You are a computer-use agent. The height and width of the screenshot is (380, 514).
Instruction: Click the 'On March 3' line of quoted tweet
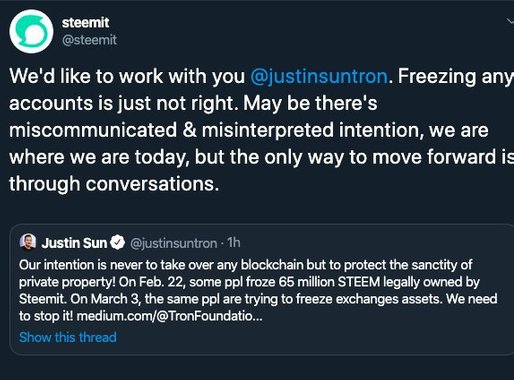(x=258, y=299)
